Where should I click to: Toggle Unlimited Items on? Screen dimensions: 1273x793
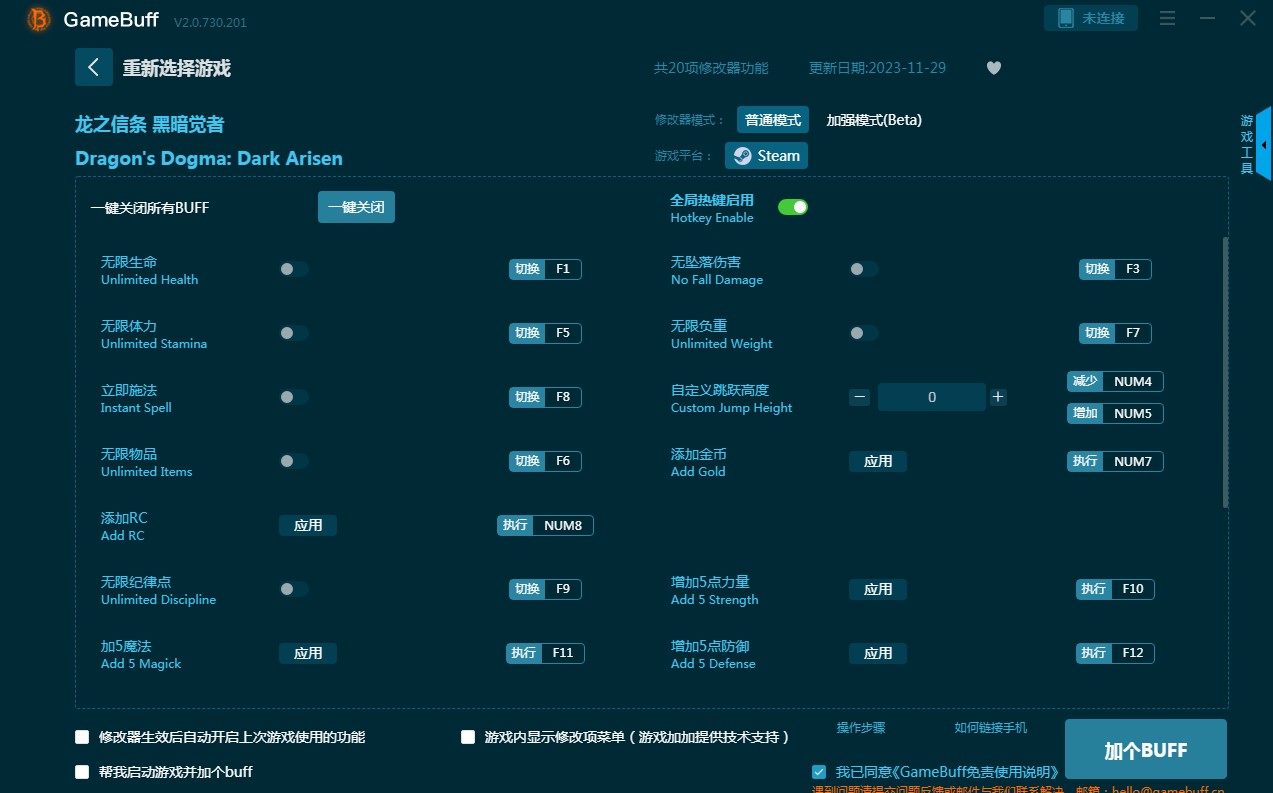(x=294, y=461)
